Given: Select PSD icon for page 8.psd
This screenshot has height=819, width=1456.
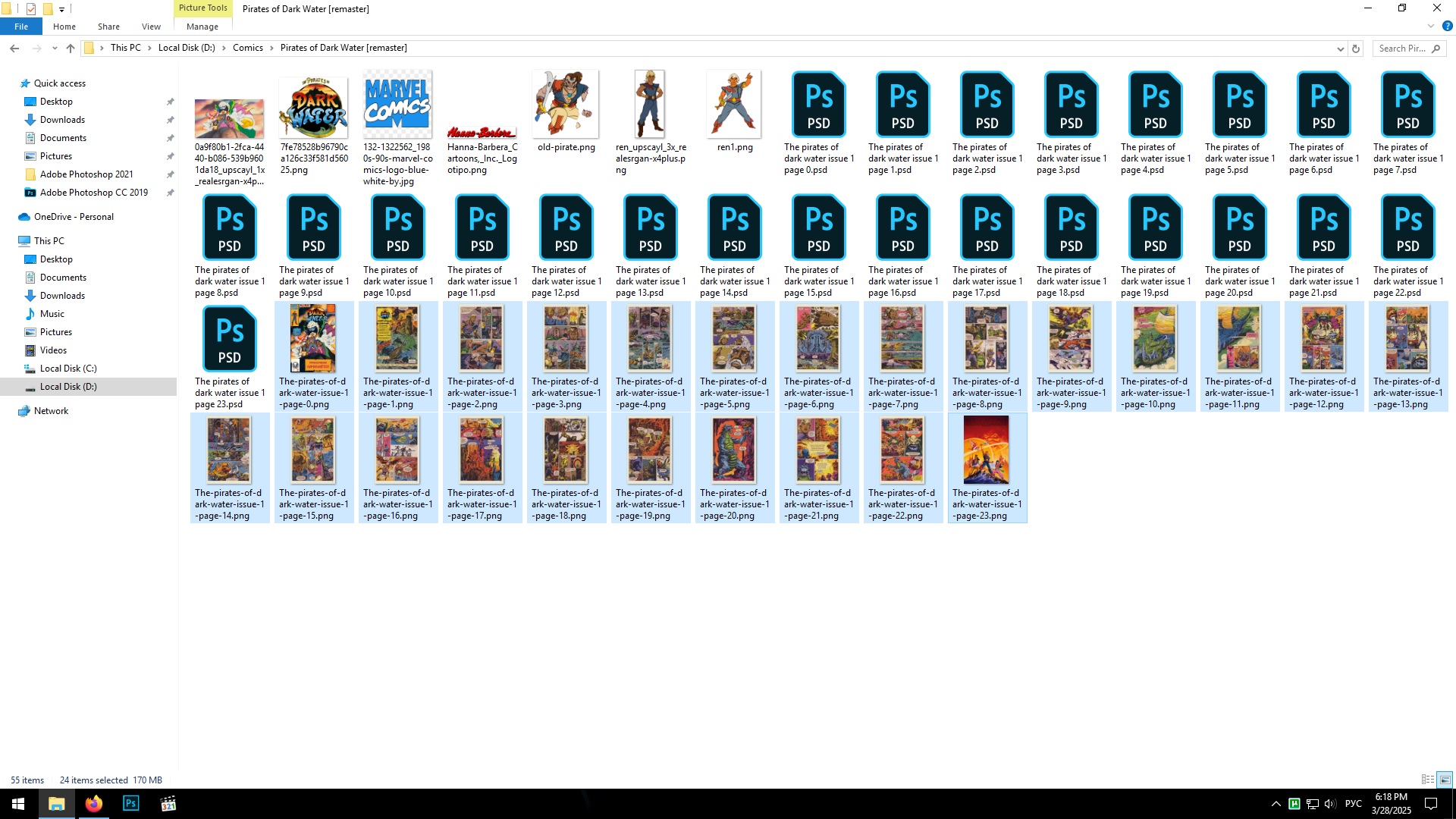Looking at the screenshot, I should (x=229, y=227).
